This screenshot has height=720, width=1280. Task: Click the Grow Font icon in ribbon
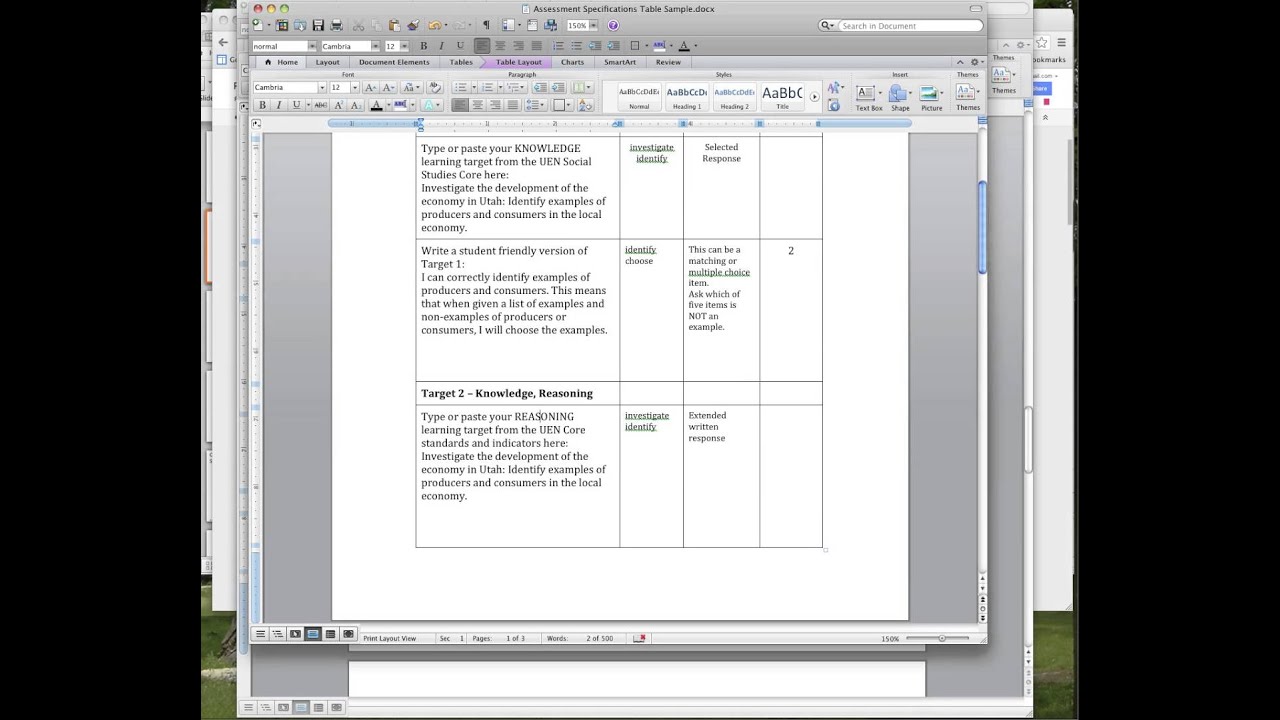pos(370,87)
